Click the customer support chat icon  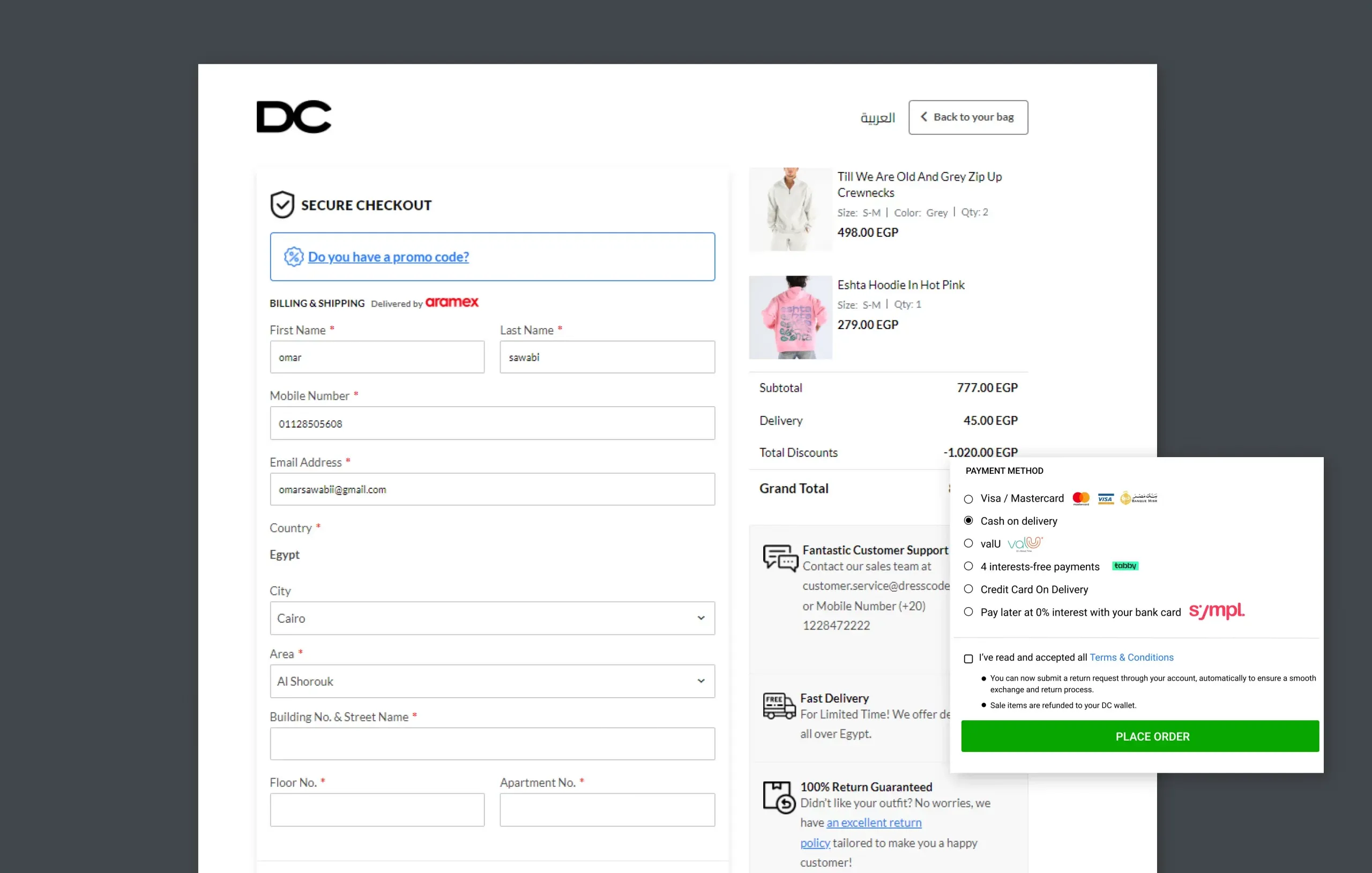point(780,558)
